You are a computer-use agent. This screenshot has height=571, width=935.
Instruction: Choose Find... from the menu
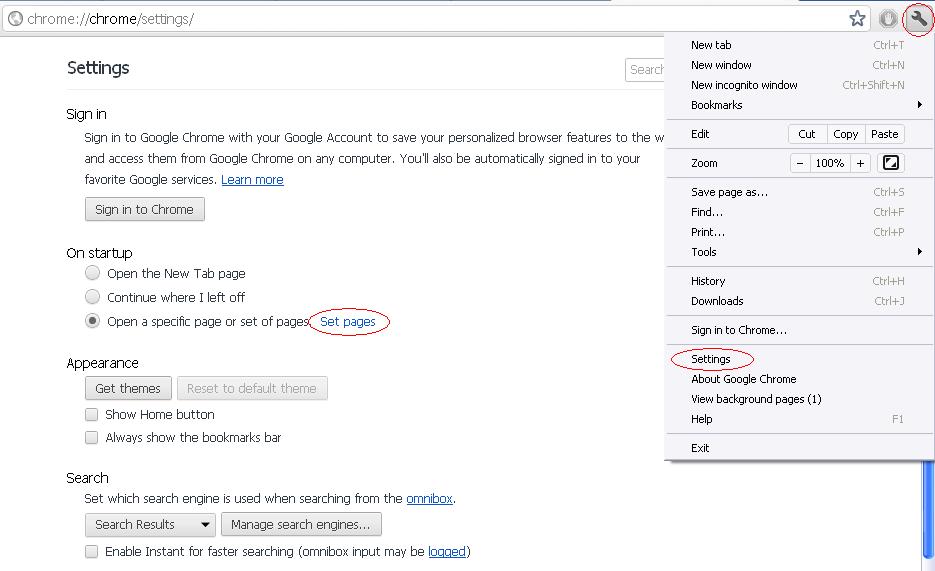point(799,212)
